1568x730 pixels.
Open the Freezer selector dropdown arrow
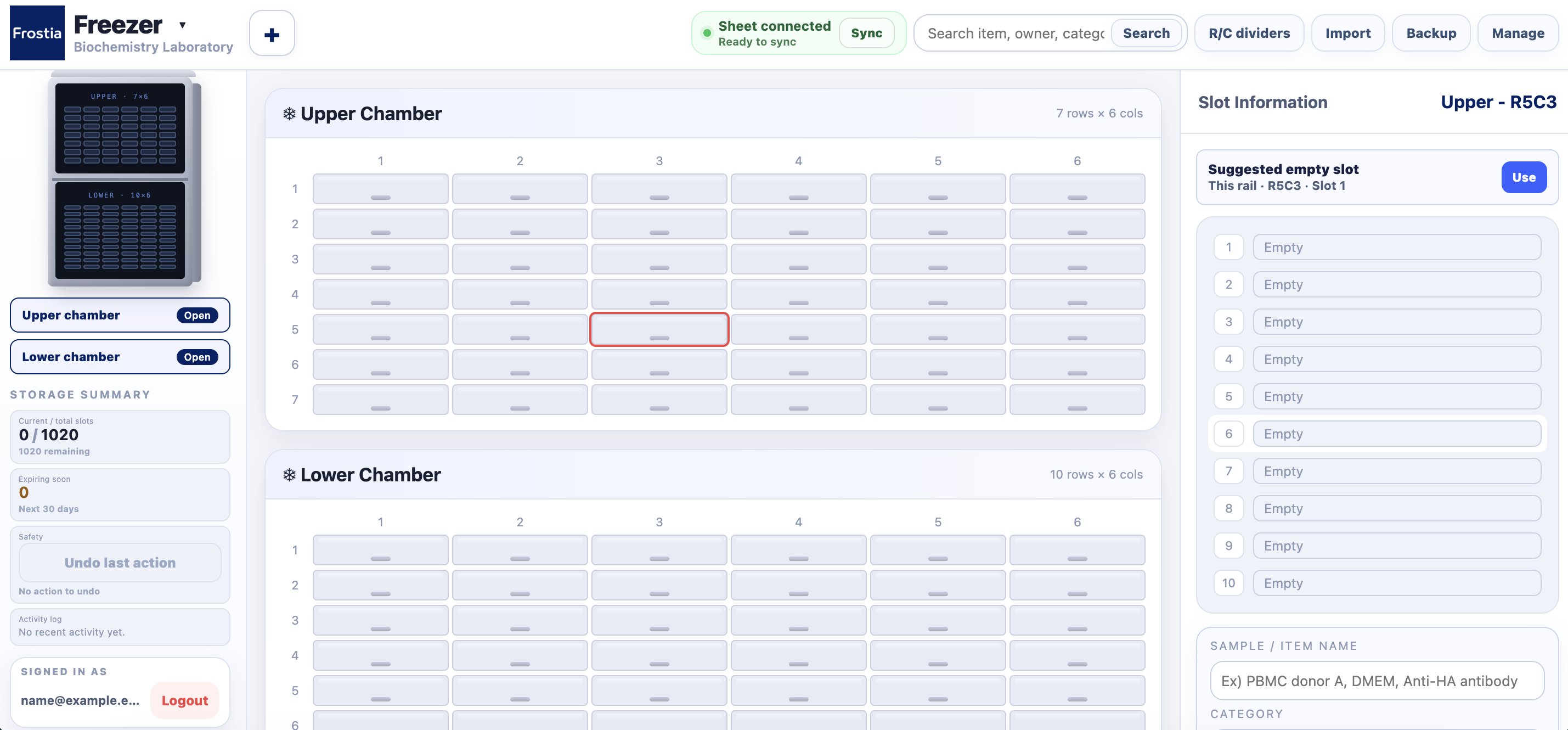(182, 25)
